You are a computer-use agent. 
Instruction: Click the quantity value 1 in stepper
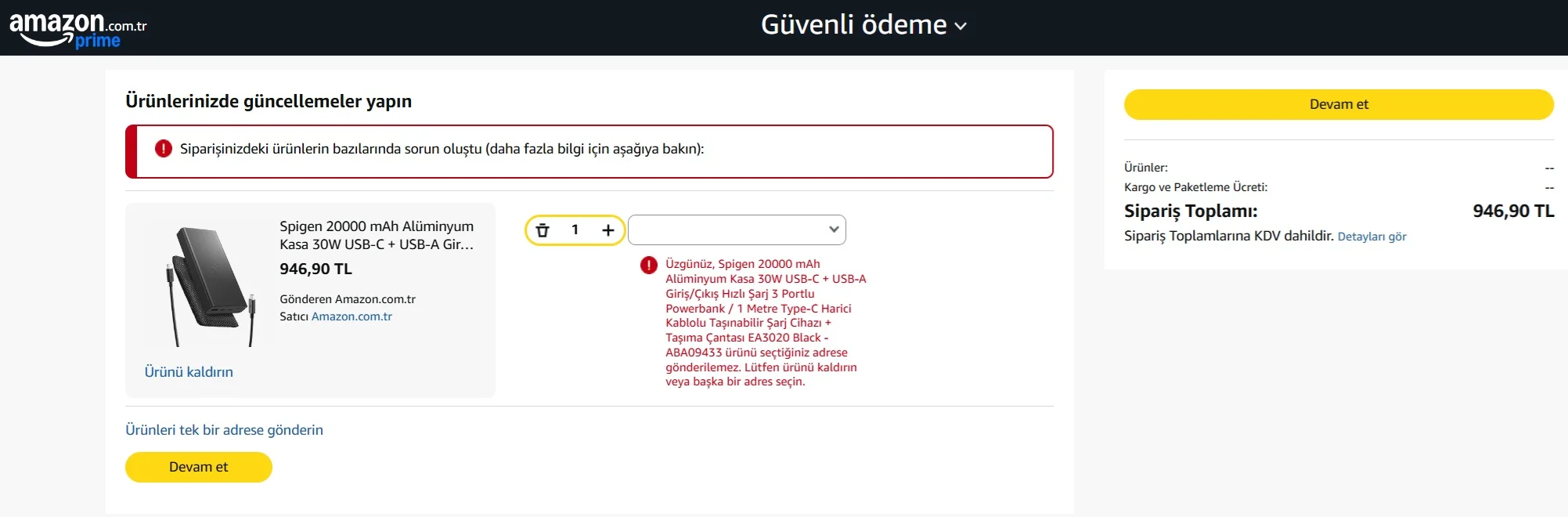[575, 230]
